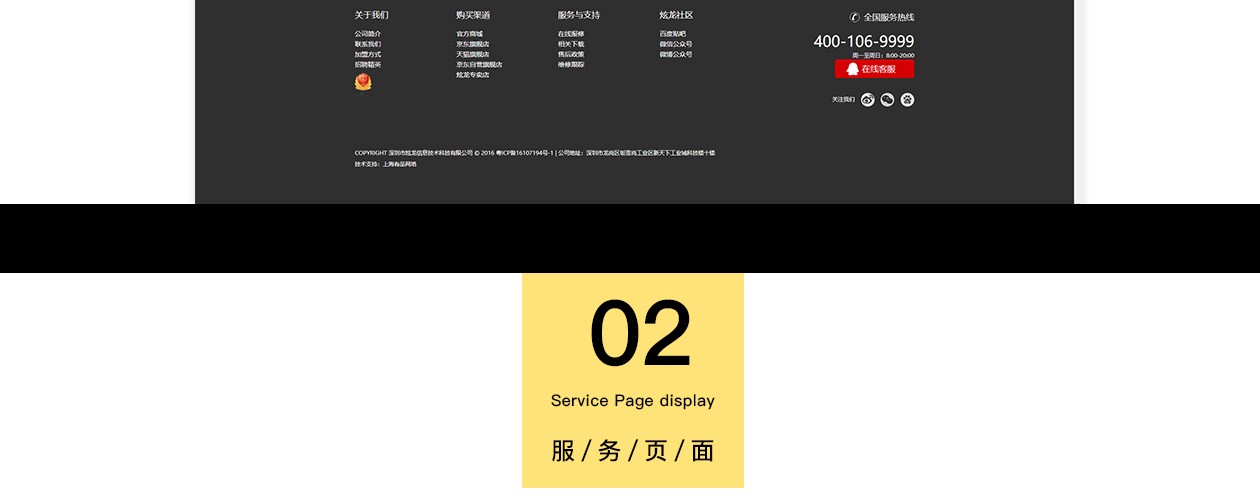Screen dimensions: 1260x500
Task: Open the 炫龙专卖店 link
Action: point(472,75)
